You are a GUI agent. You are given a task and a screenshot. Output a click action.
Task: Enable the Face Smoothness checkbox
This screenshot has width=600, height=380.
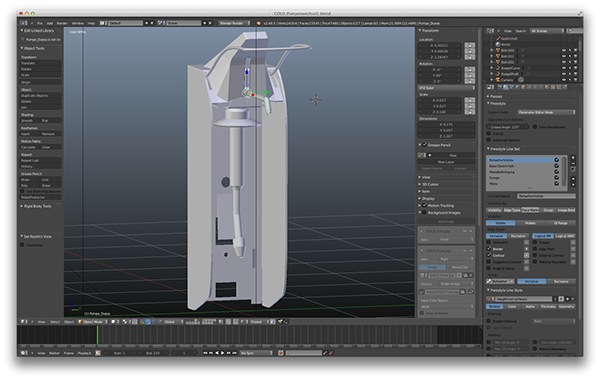click(x=535, y=127)
